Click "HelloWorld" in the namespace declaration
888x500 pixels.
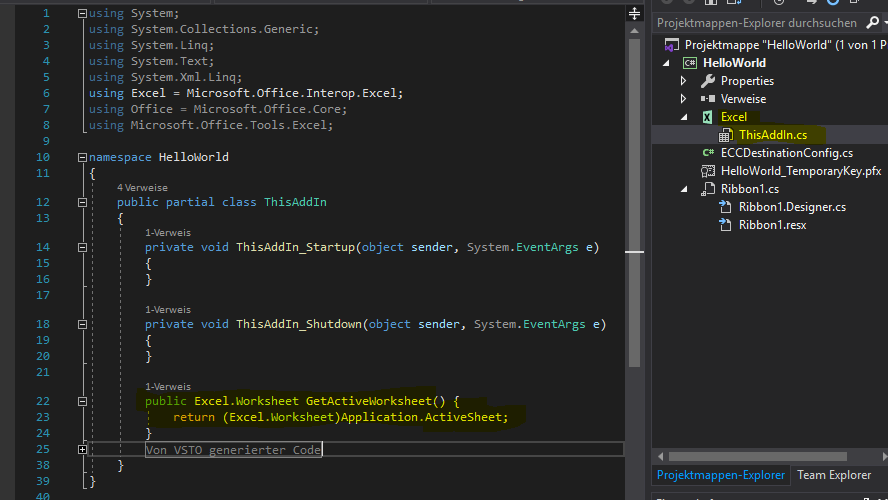tap(194, 157)
